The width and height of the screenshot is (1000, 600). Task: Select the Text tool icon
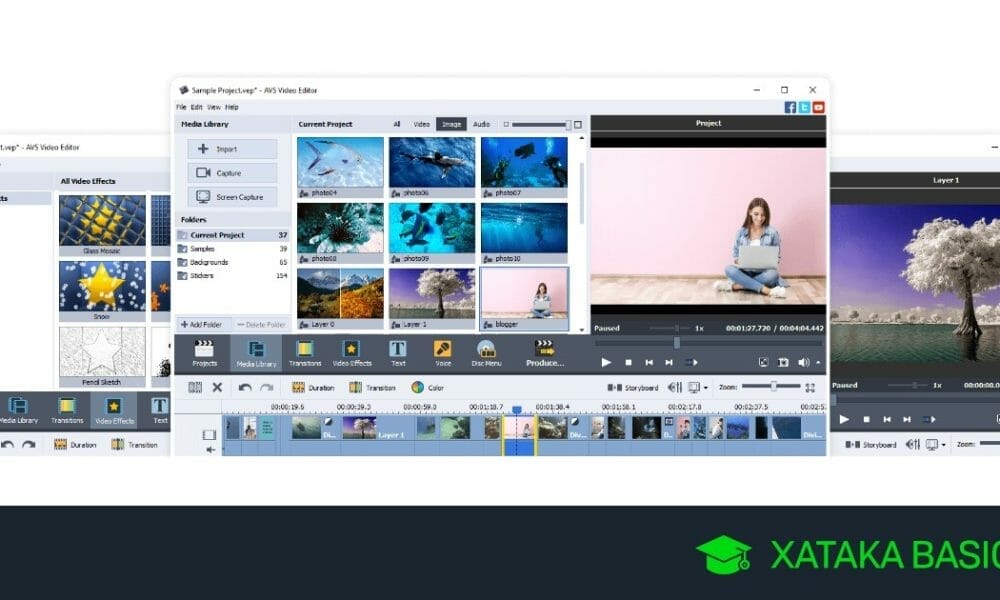pos(398,352)
